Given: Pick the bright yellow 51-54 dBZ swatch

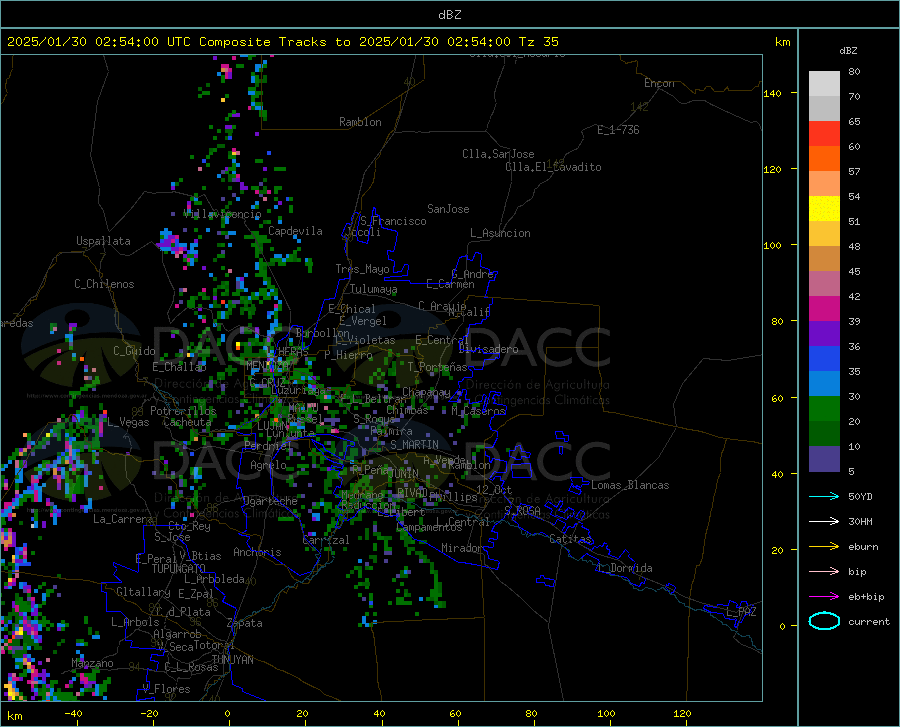Looking at the screenshot, I should click(x=824, y=209).
